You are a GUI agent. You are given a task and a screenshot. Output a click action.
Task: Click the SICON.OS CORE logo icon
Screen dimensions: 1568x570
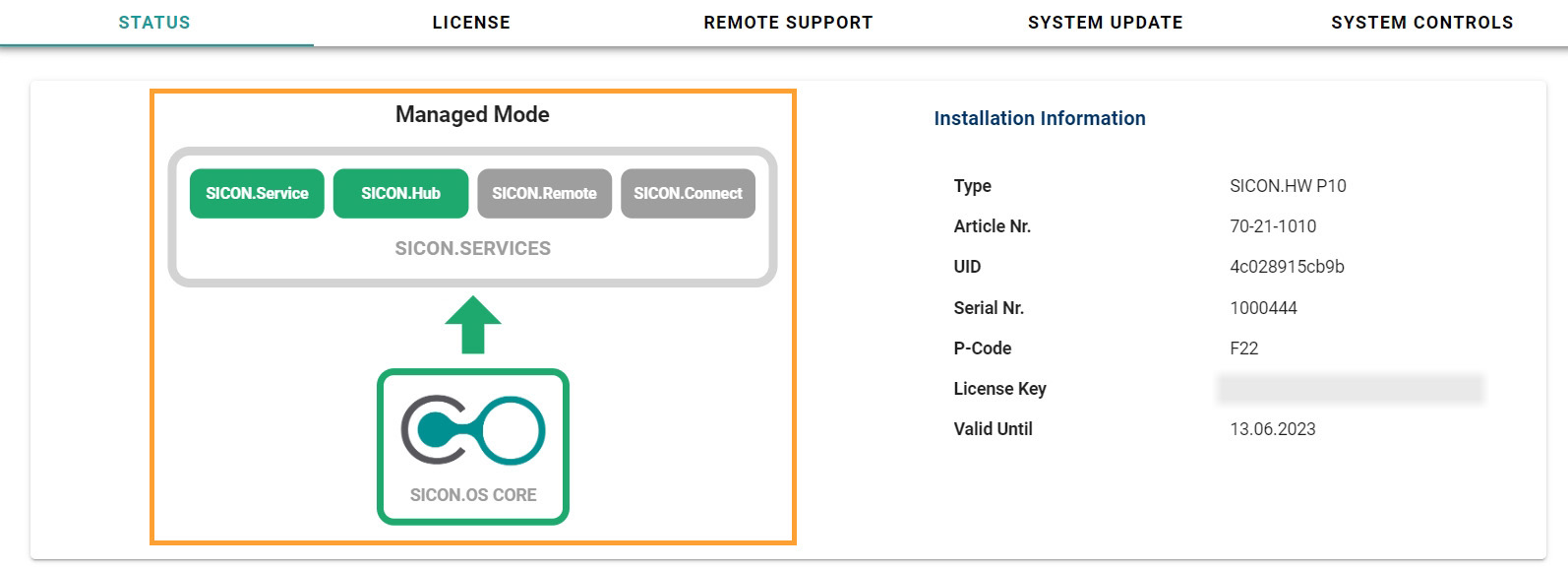472,430
